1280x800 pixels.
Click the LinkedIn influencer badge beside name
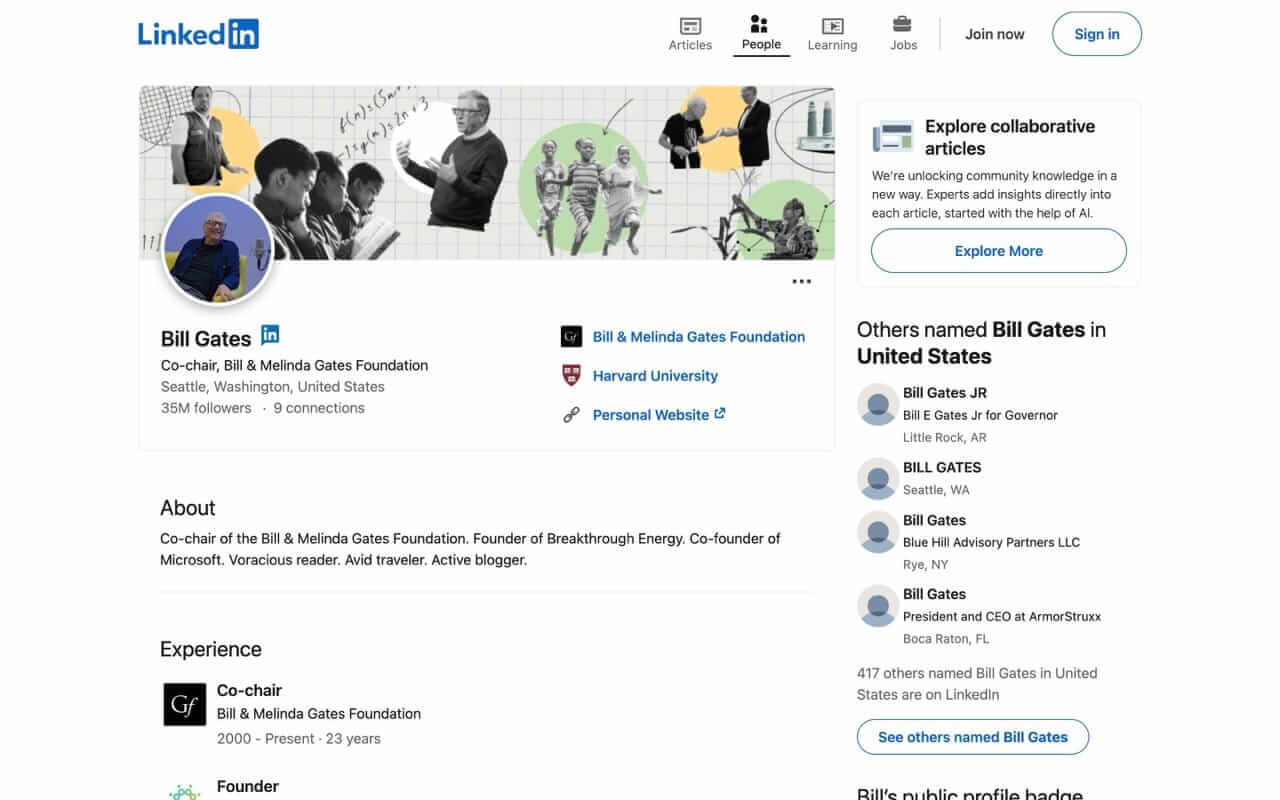tap(270, 335)
